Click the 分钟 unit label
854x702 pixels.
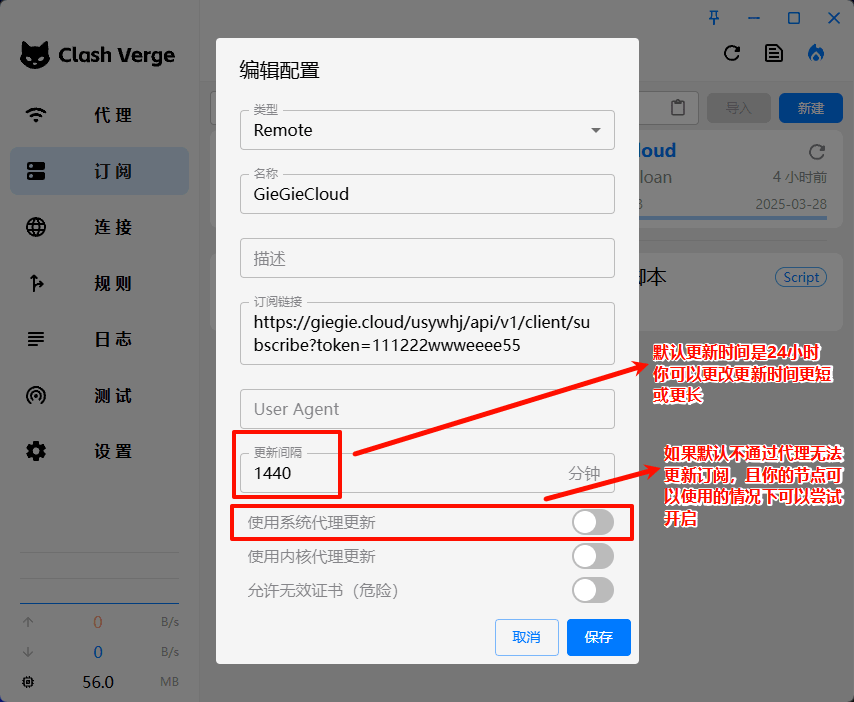584,473
